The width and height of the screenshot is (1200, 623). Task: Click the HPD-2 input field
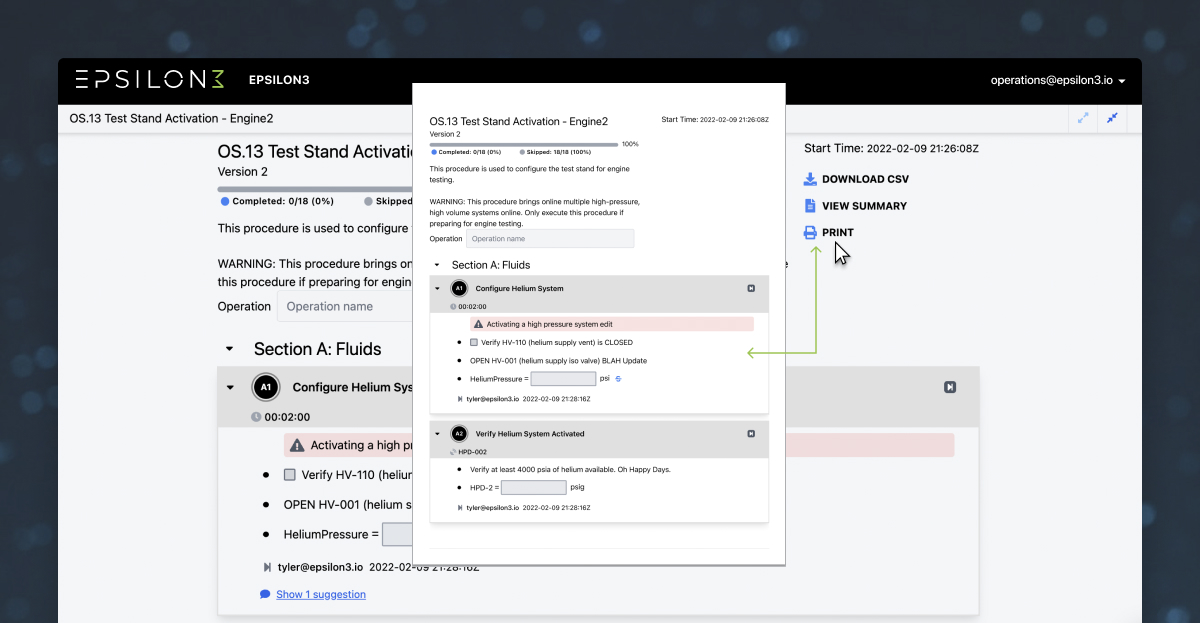(x=534, y=488)
